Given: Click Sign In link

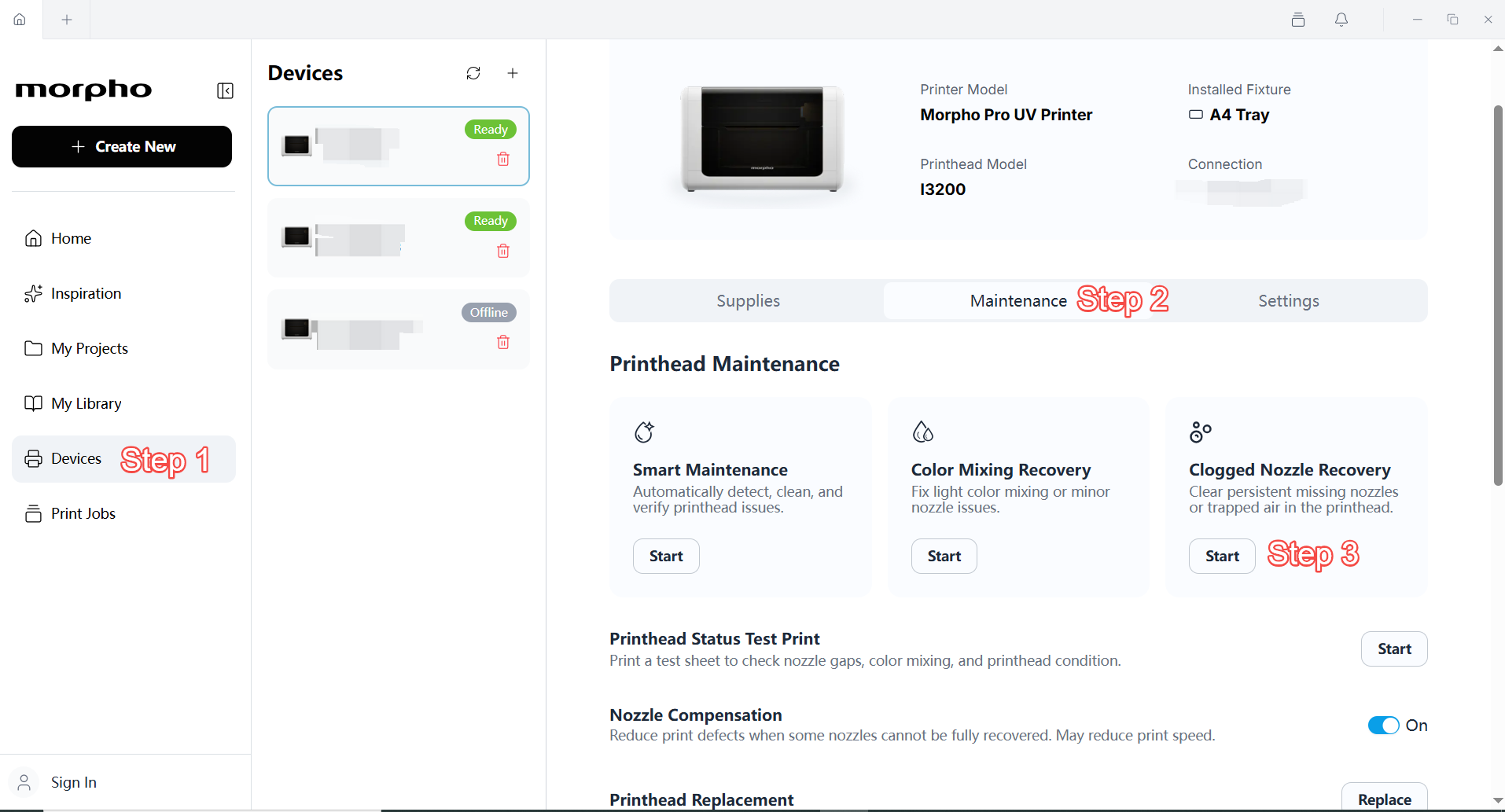Looking at the screenshot, I should pos(74,782).
